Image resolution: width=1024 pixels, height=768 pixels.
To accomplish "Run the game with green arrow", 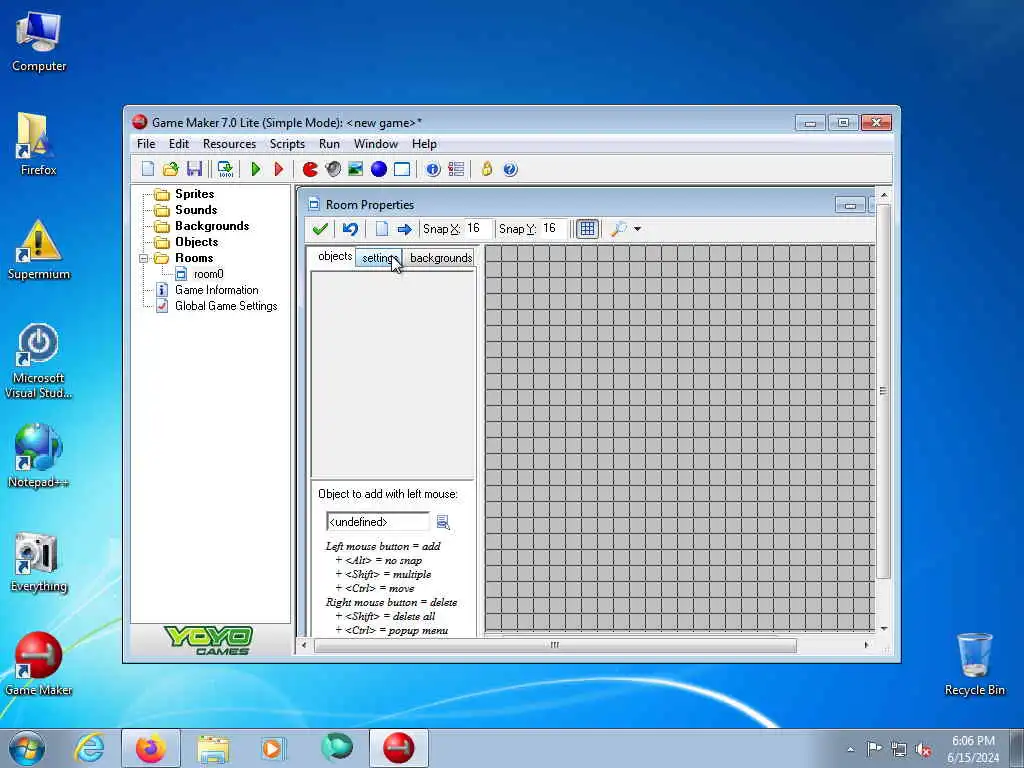I will (x=255, y=169).
